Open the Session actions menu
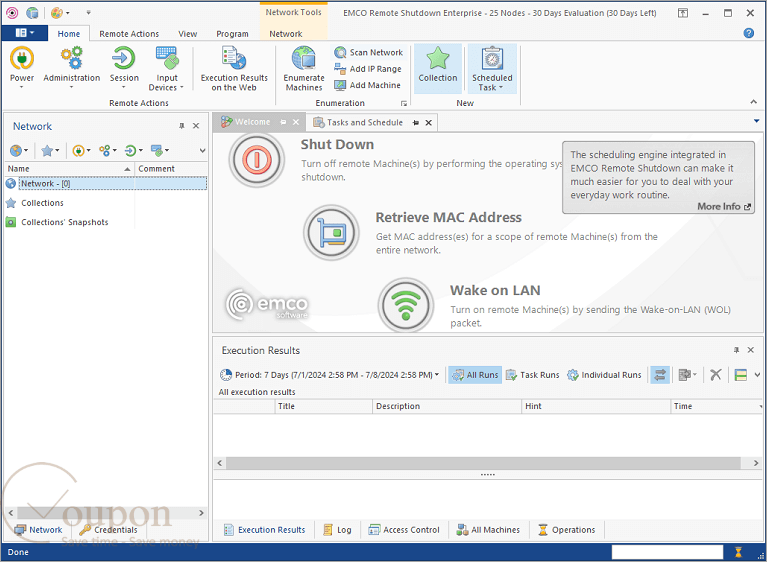 click(124, 68)
